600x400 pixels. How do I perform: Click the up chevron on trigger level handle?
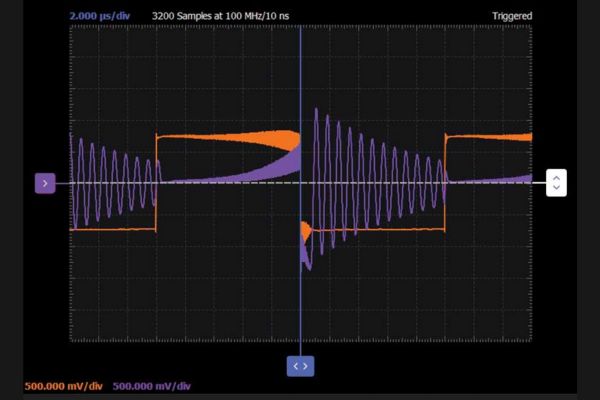[x=557, y=178]
